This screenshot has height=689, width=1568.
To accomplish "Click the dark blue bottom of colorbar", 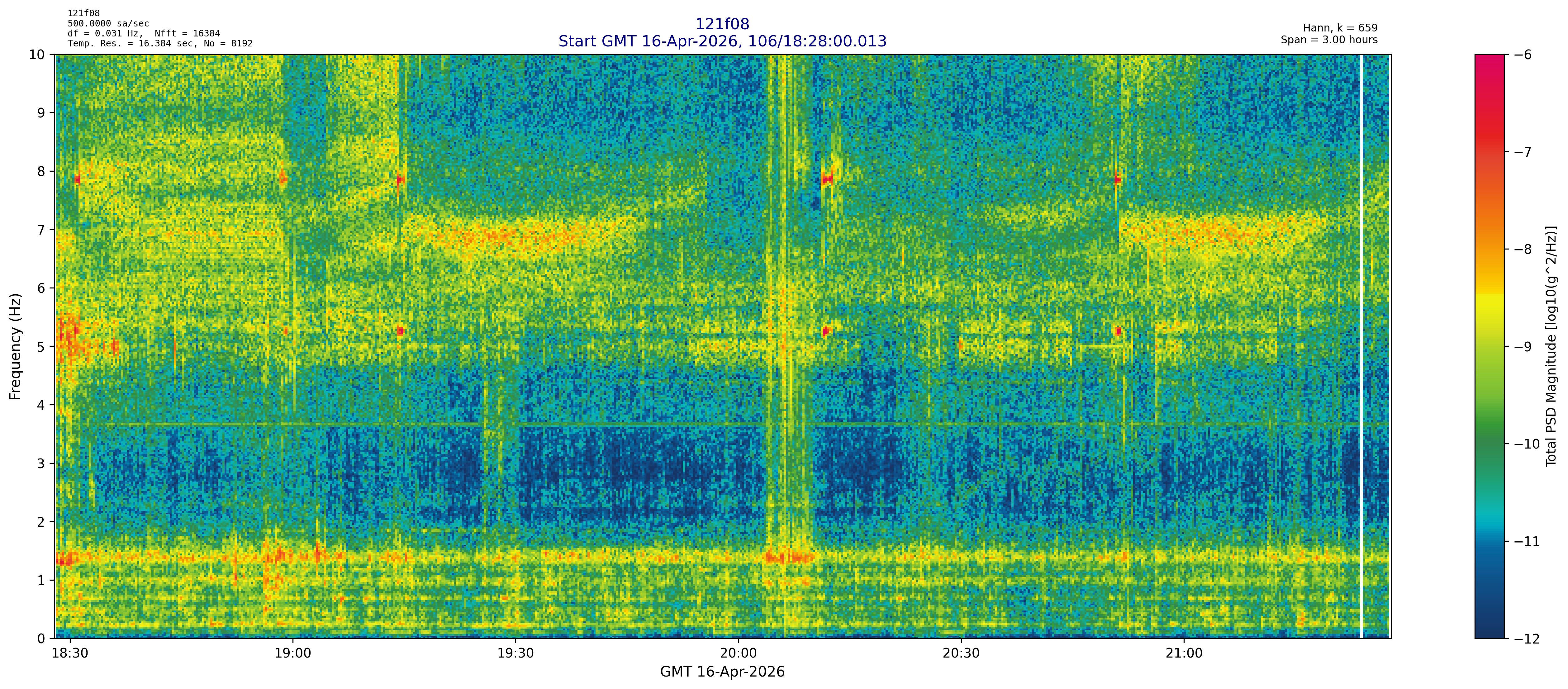I will click(x=1489, y=630).
